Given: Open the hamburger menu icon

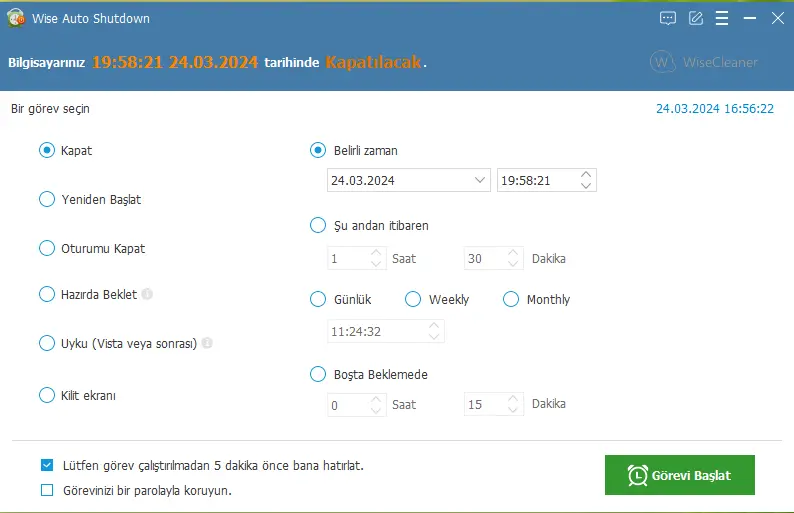Looking at the screenshot, I should (722, 18).
